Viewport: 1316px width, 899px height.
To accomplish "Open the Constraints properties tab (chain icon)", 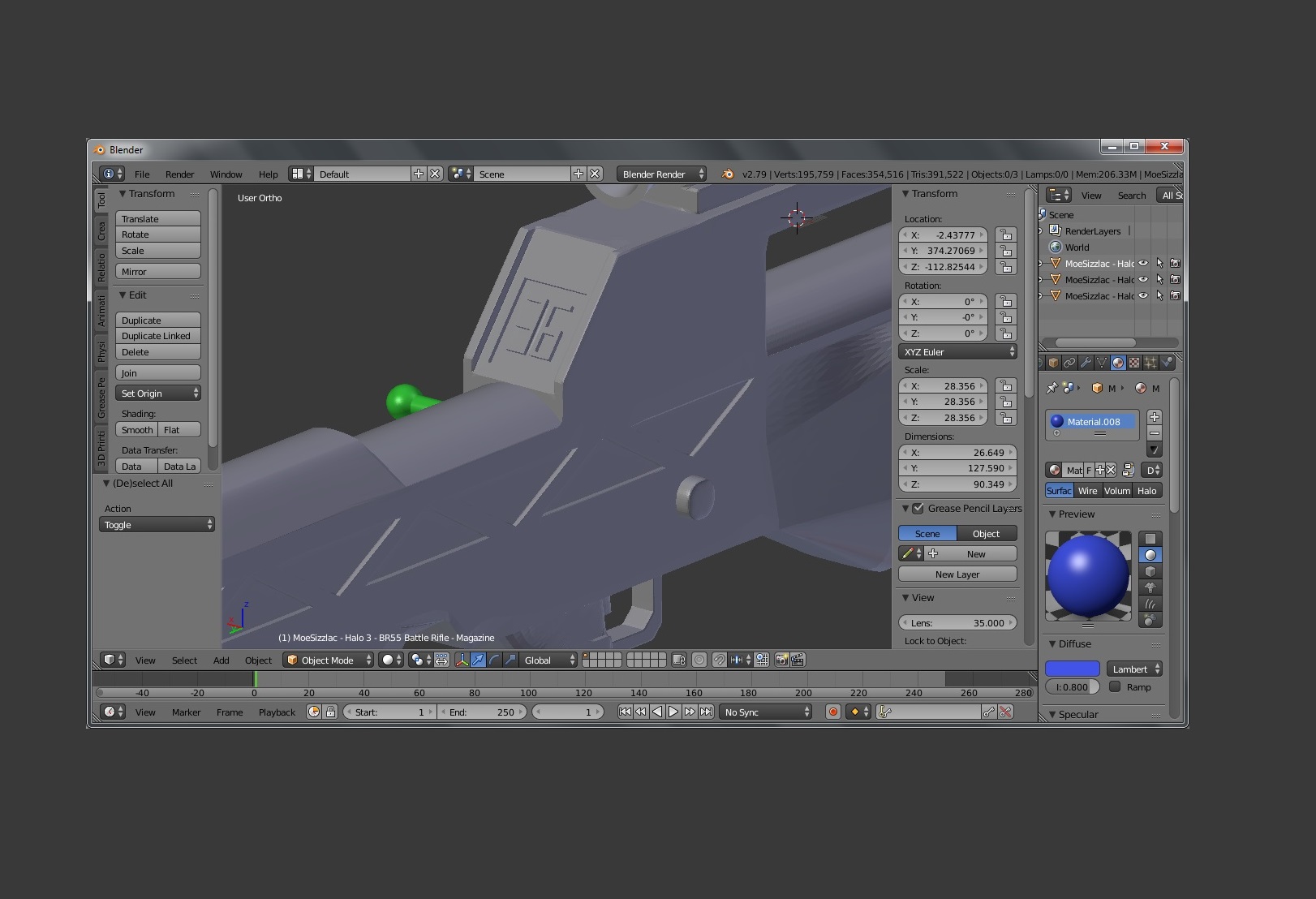I will click(x=1069, y=363).
